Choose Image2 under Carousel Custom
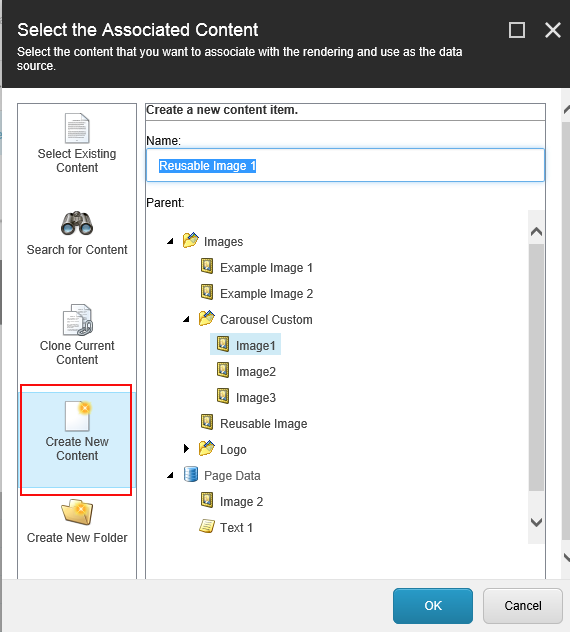The image size is (570, 632). [x=256, y=372]
